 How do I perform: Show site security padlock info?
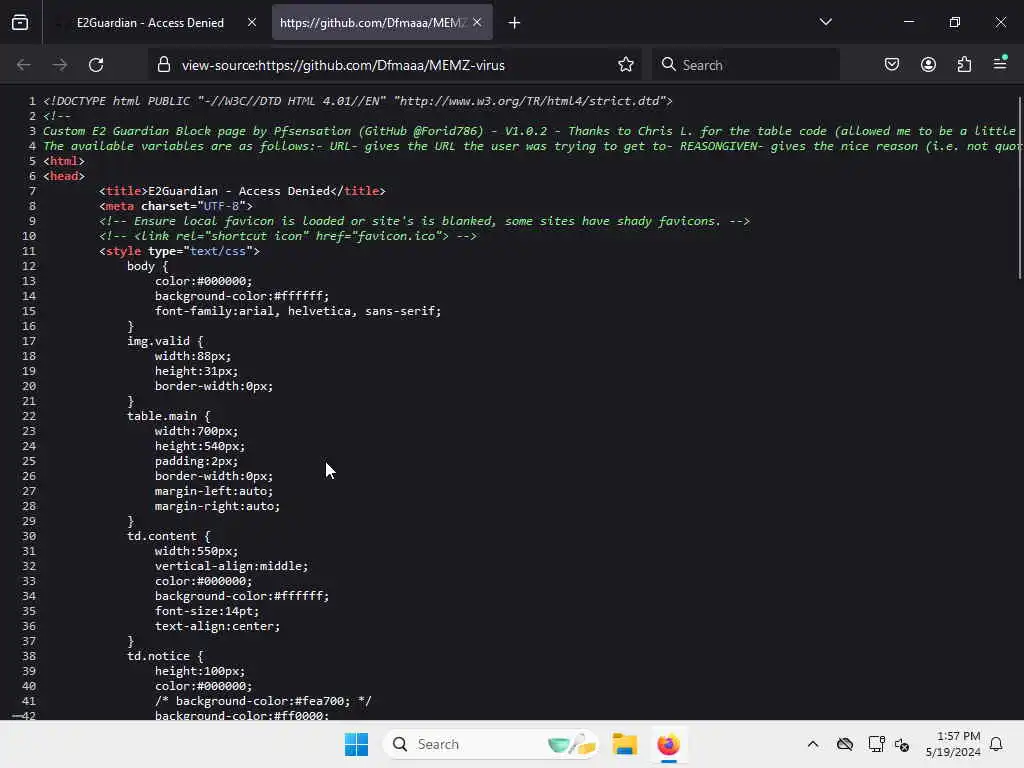(163, 65)
